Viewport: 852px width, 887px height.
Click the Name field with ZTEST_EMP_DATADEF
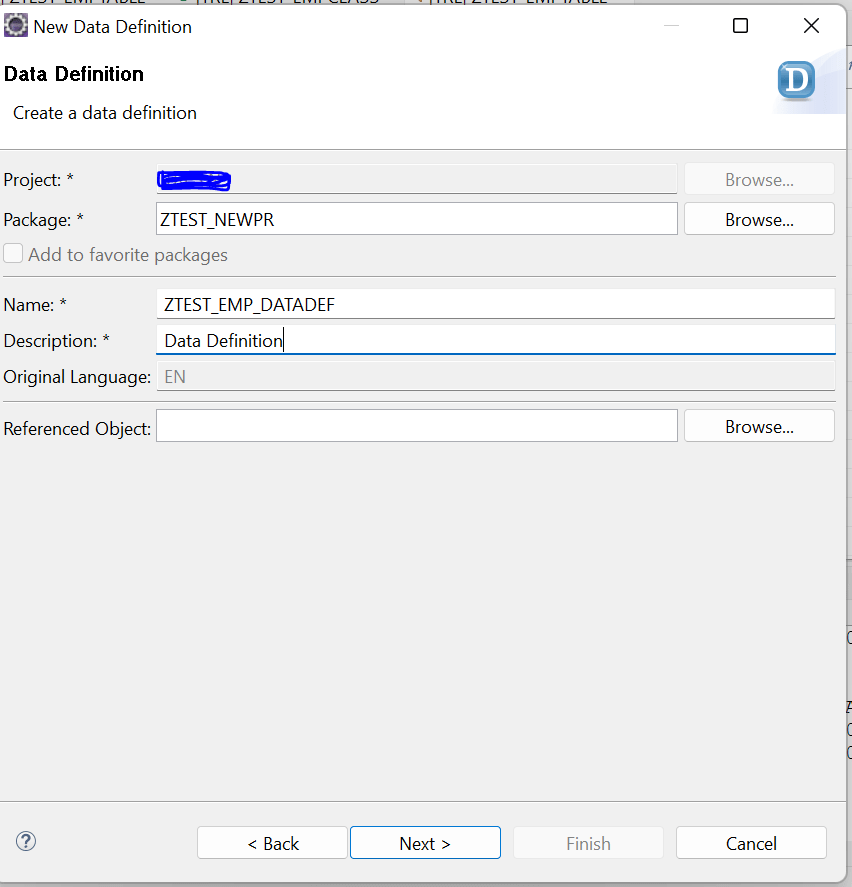pyautogui.click(x=496, y=304)
